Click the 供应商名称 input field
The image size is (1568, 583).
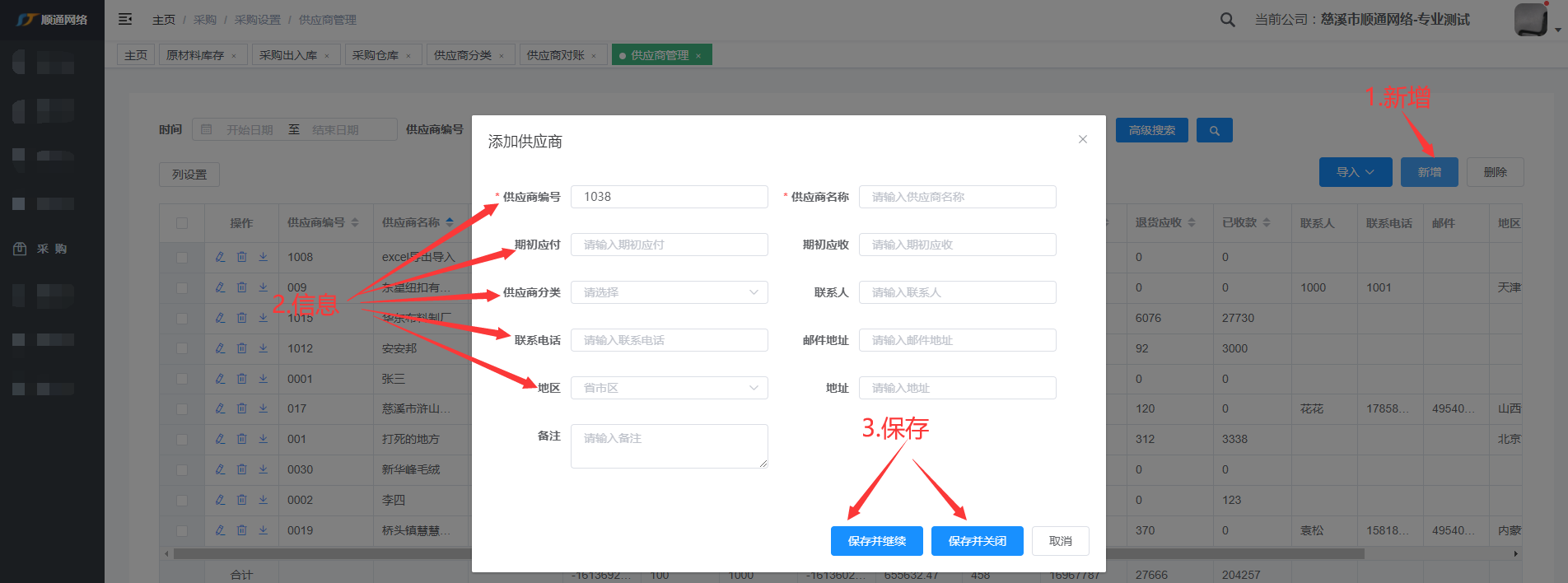click(x=957, y=197)
